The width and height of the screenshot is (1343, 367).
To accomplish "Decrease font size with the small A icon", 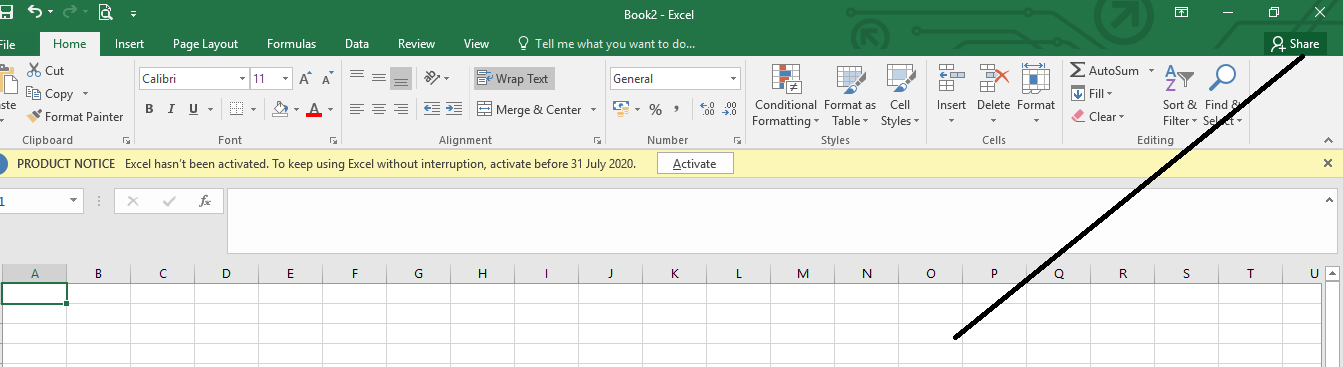I will click(x=328, y=78).
